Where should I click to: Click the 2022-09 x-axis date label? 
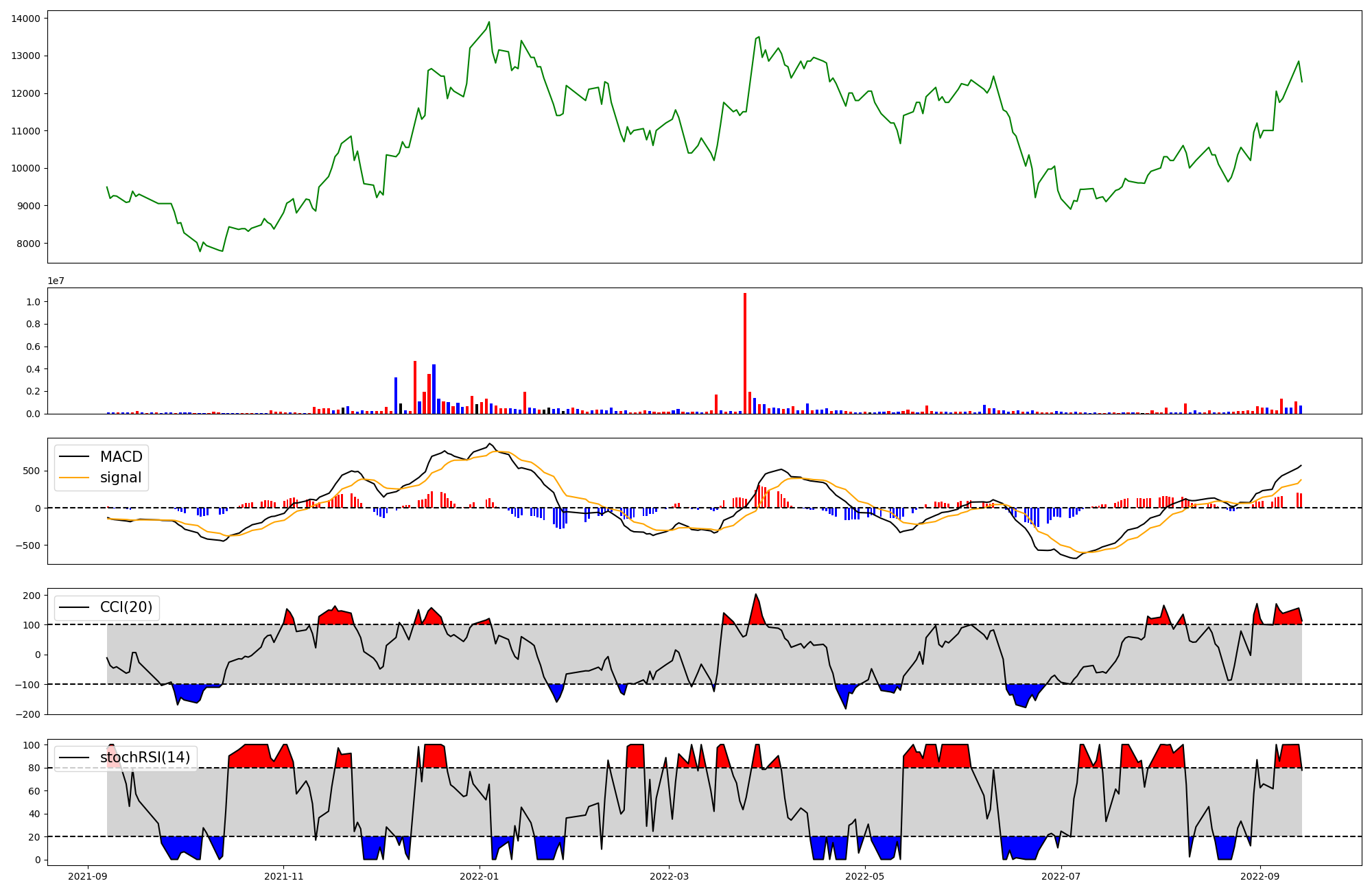pos(1260,876)
